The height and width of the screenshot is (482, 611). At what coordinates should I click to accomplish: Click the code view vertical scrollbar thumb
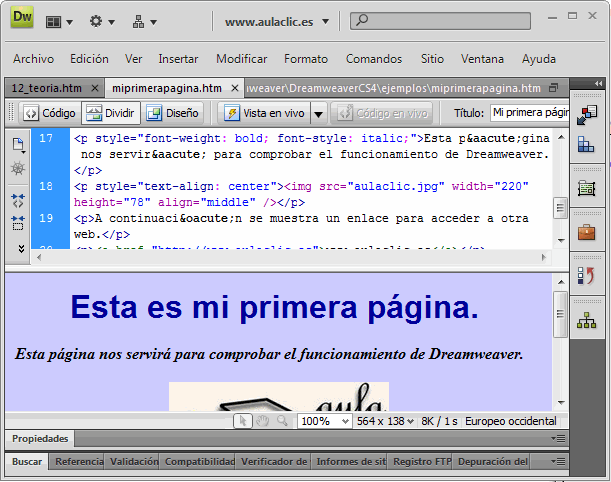tap(560, 208)
